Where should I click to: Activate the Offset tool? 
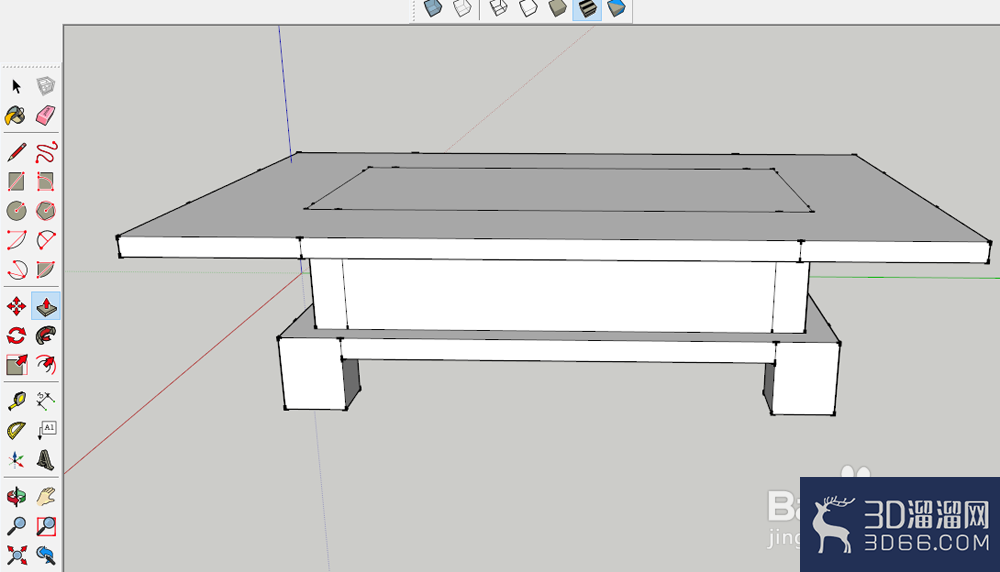(x=46, y=365)
